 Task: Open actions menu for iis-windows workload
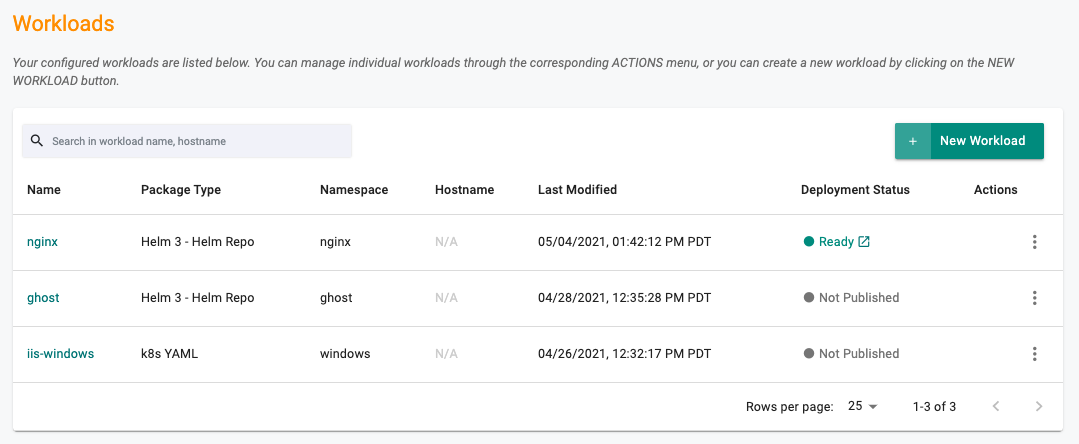tap(1034, 354)
